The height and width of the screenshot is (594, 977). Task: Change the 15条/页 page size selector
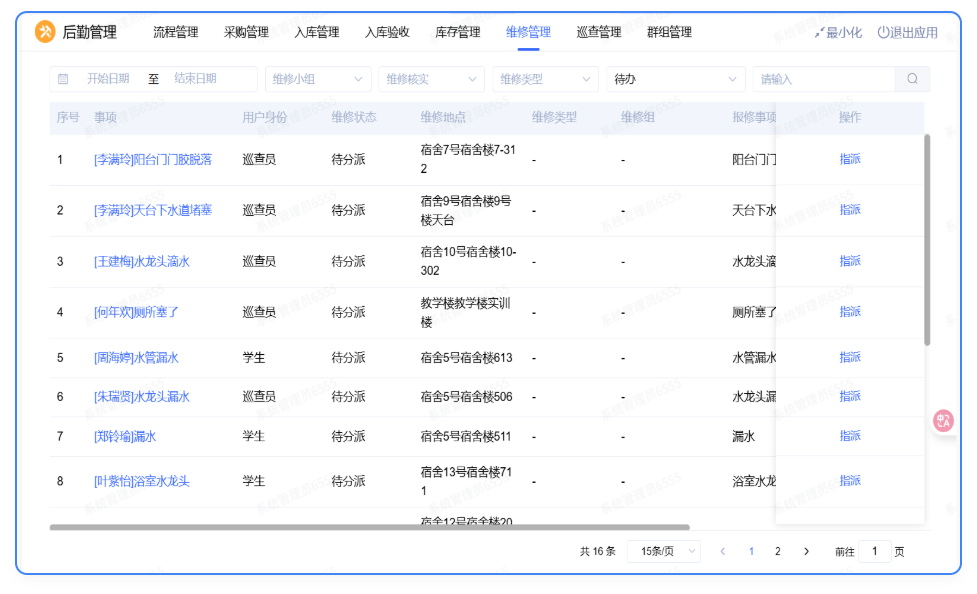[663, 551]
